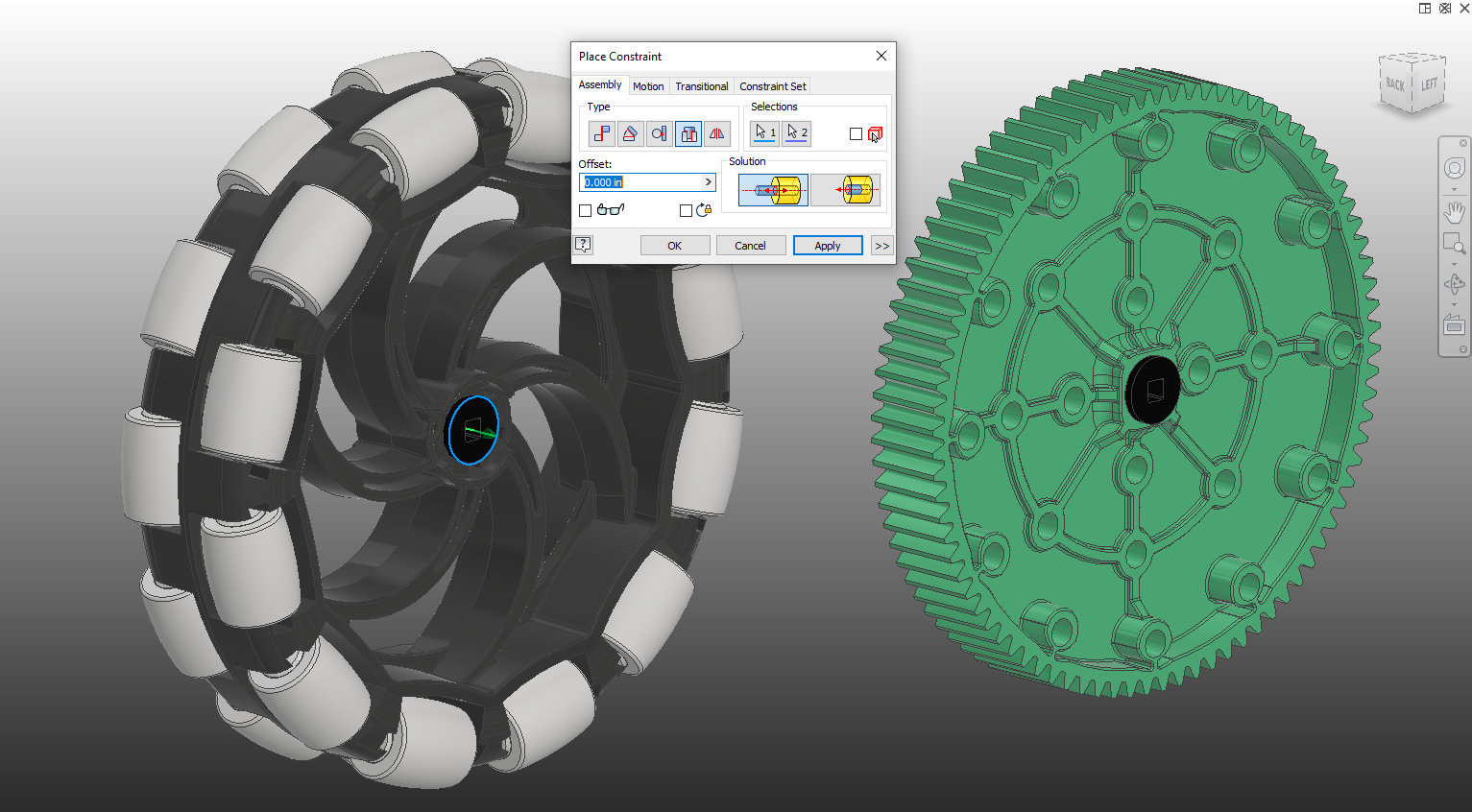Image resolution: width=1472 pixels, height=812 pixels.
Task: Choose the Opposed insert solution
Action: coord(773,190)
